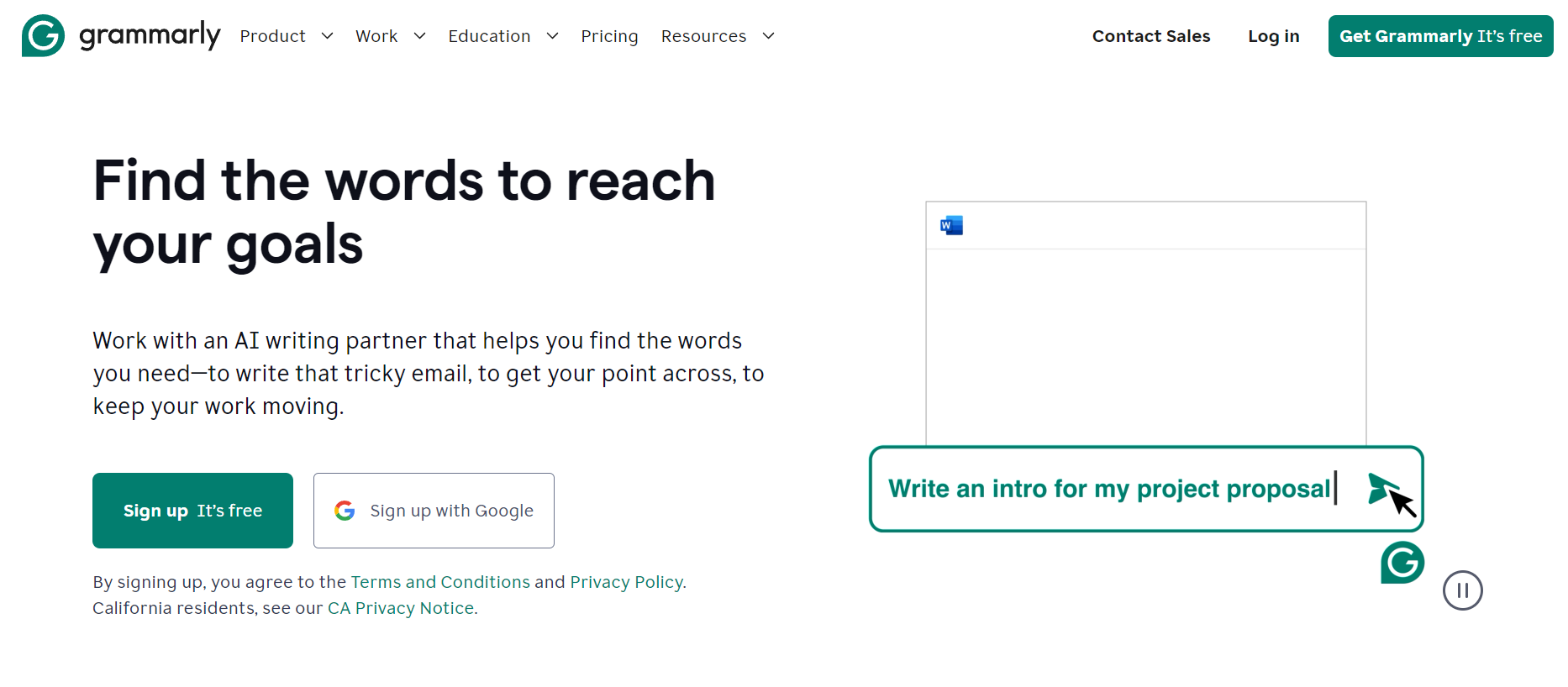This screenshot has width=1568, height=687.
Task: Open the Resources menu
Action: (x=703, y=36)
